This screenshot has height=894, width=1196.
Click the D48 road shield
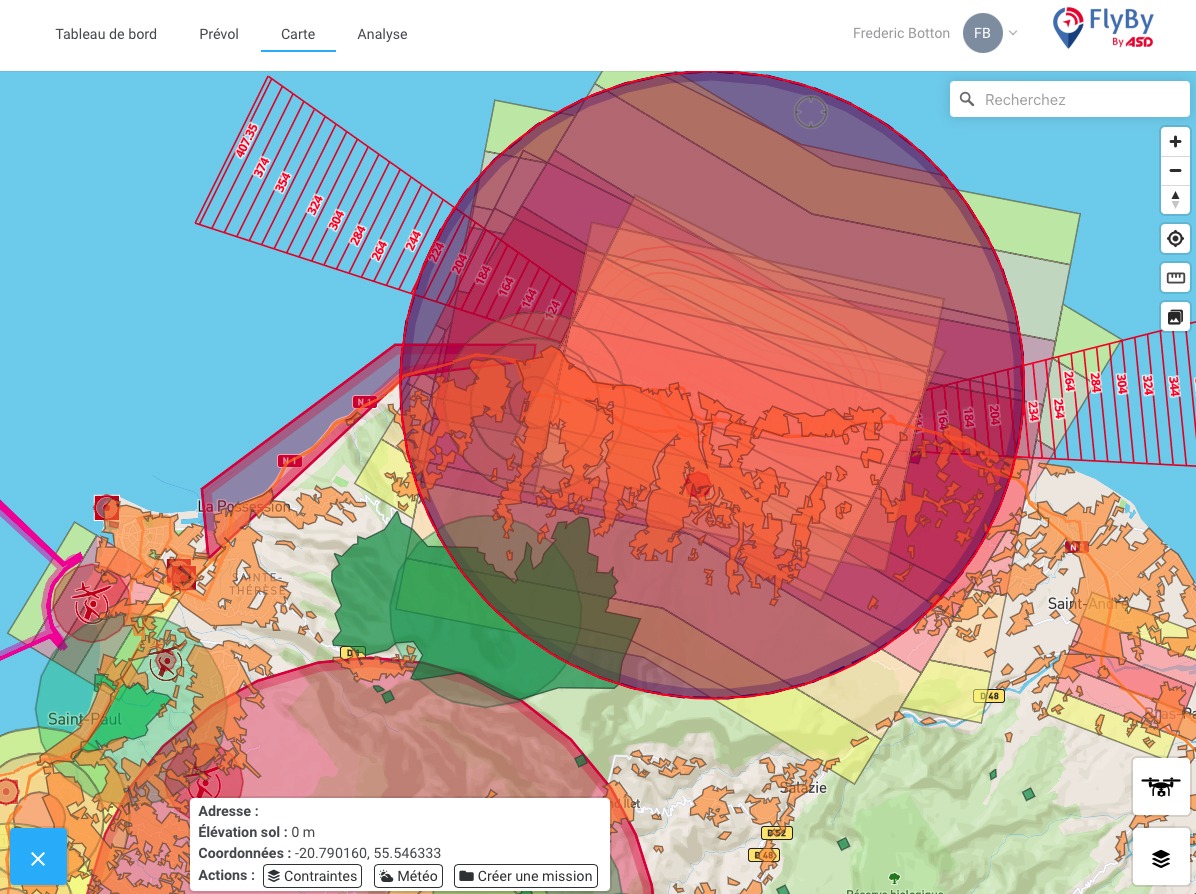tap(989, 696)
